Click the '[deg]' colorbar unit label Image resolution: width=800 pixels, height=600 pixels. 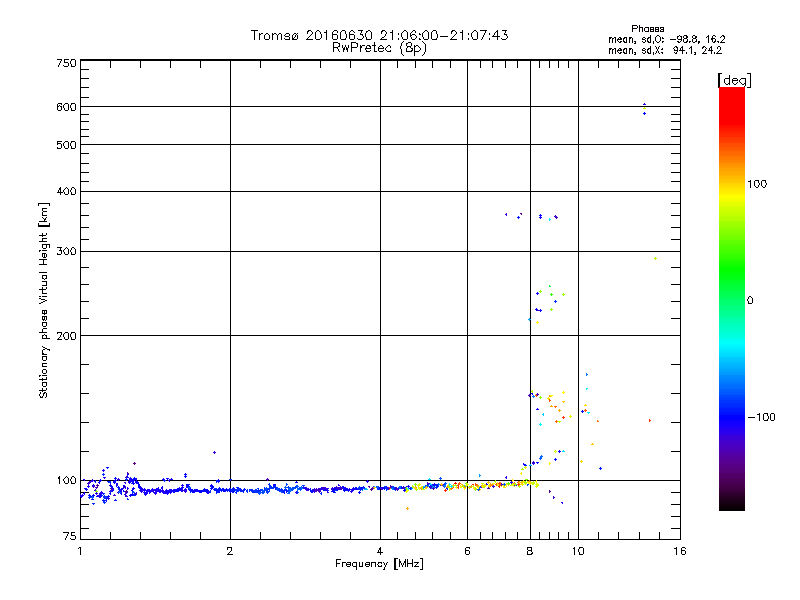coord(734,80)
